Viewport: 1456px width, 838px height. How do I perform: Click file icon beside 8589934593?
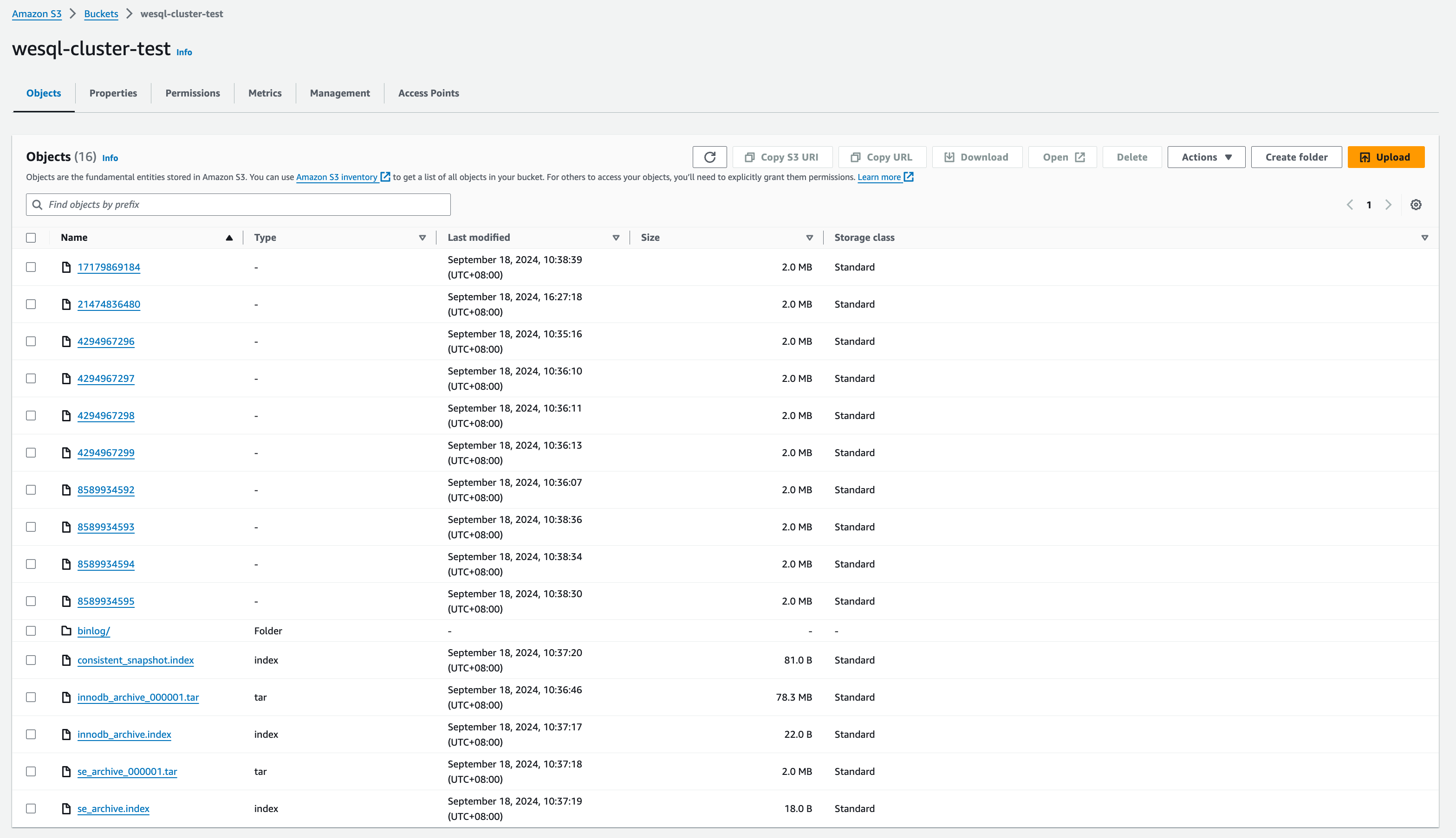tap(66, 527)
